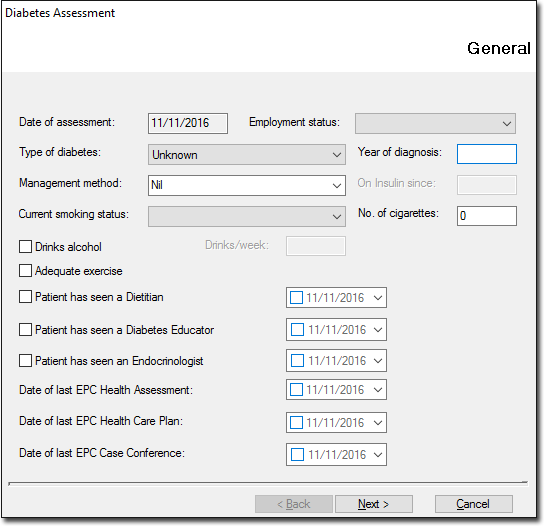Open the Current smoking status dropdown
Image resolution: width=544 pixels, height=526 pixels.
247,217
